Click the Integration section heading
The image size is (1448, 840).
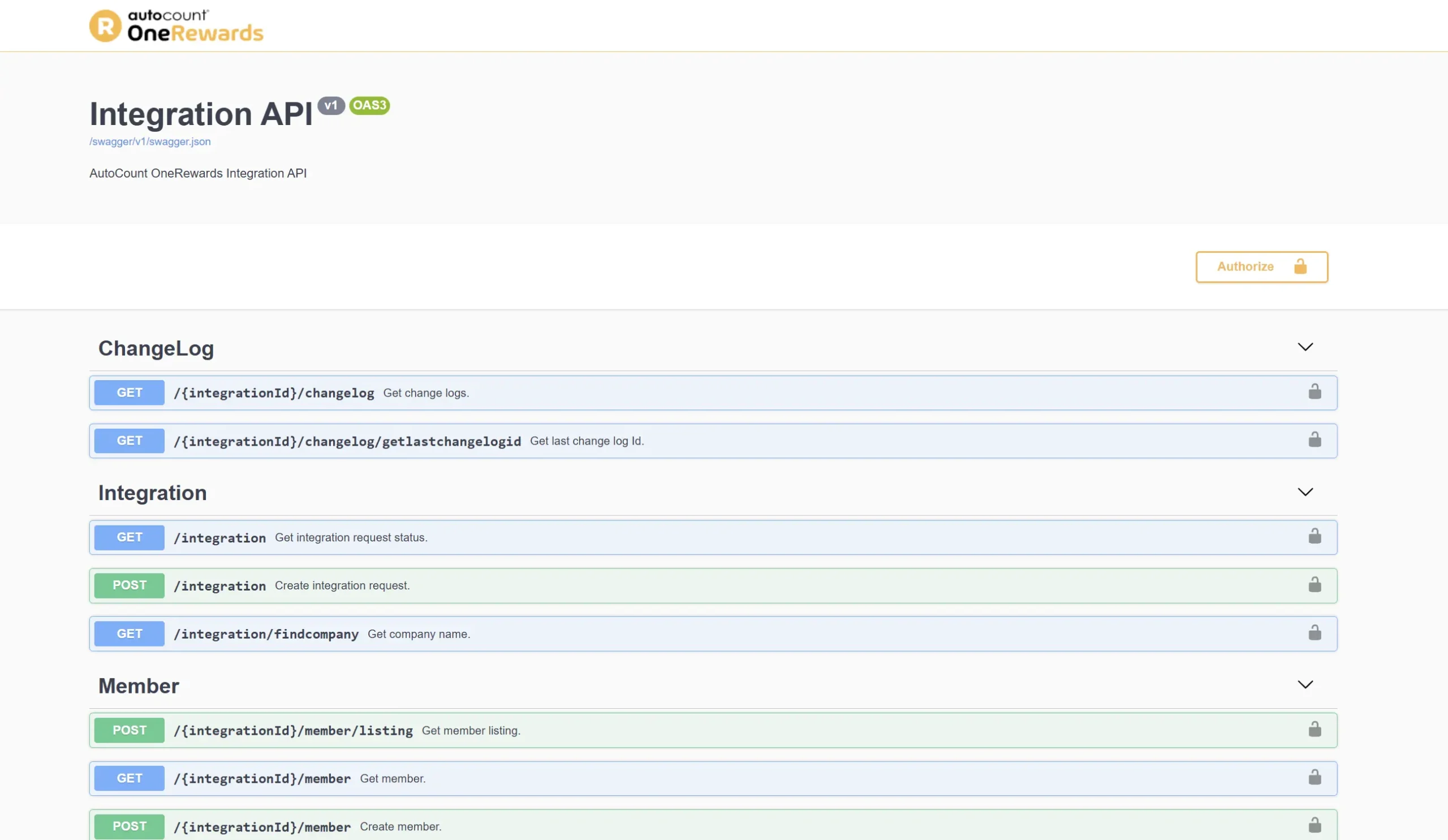point(152,493)
